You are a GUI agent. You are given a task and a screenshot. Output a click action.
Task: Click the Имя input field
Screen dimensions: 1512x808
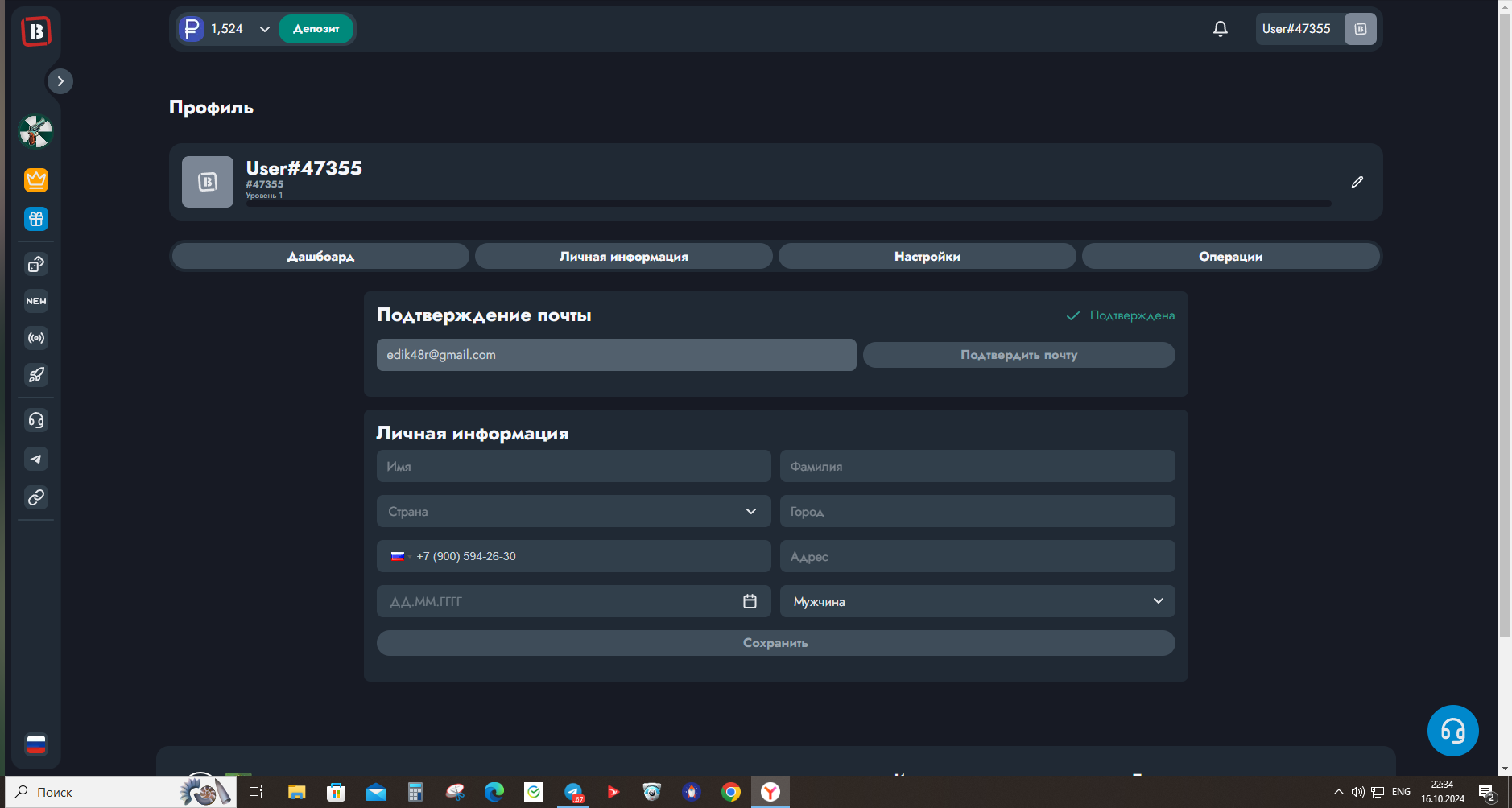[573, 466]
